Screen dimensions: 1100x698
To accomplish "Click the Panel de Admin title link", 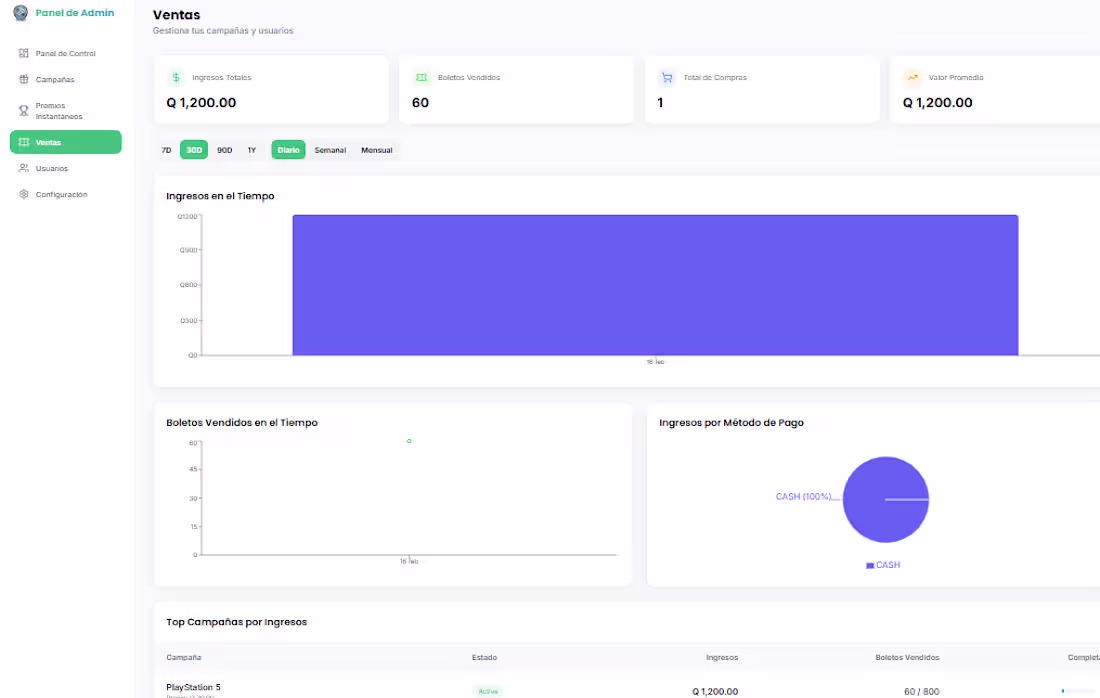I will [x=74, y=13].
